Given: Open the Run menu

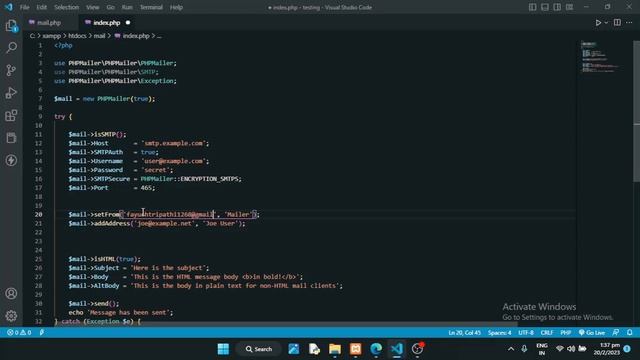Looking at the screenshot, I should [x=127, y=7].
